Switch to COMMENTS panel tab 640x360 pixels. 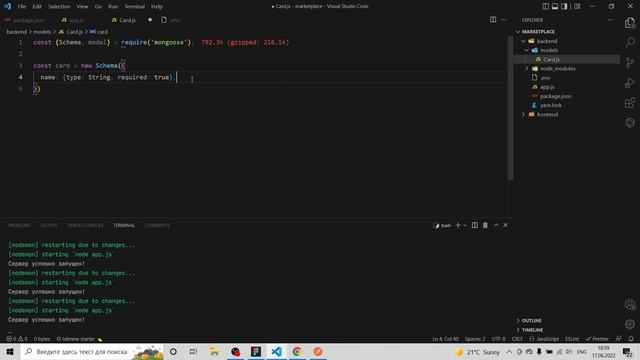coord(157,225)
